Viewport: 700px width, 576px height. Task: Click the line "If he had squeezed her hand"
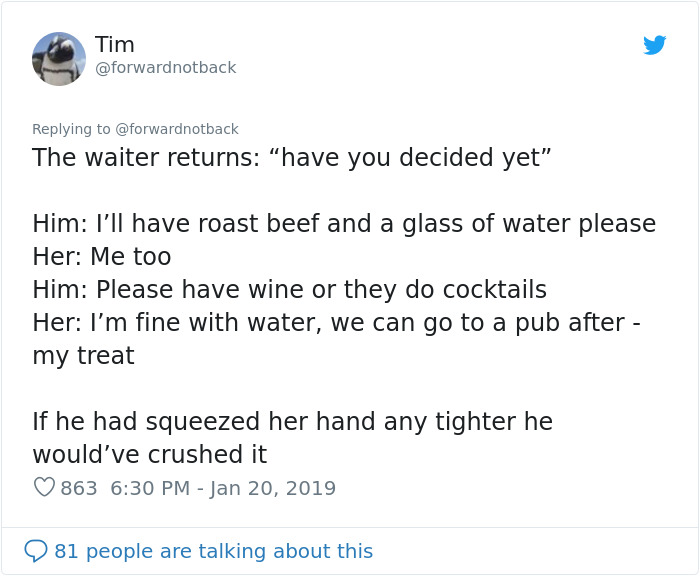tap(292, 421)
